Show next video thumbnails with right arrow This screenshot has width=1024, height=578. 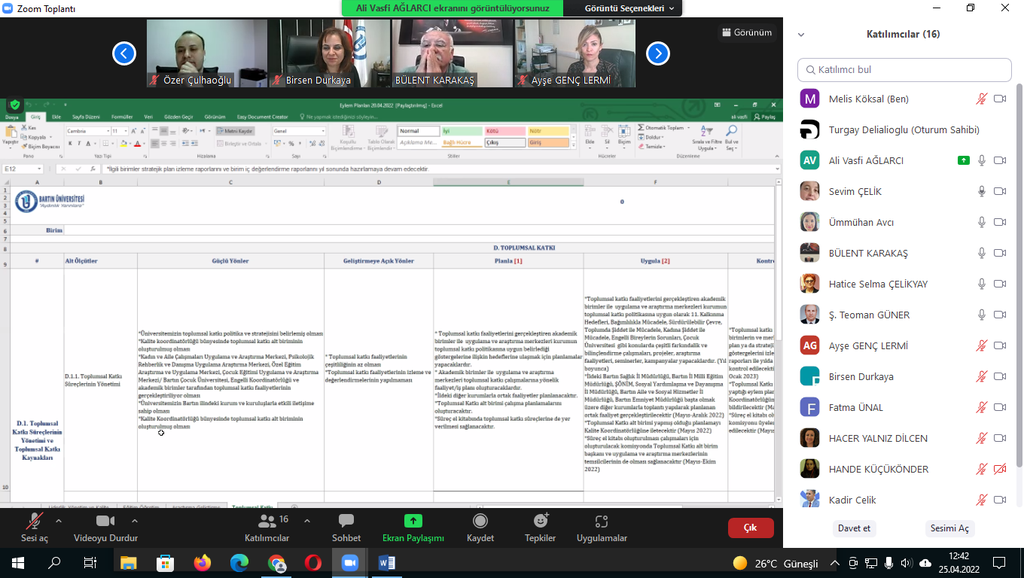click(657, 53)
